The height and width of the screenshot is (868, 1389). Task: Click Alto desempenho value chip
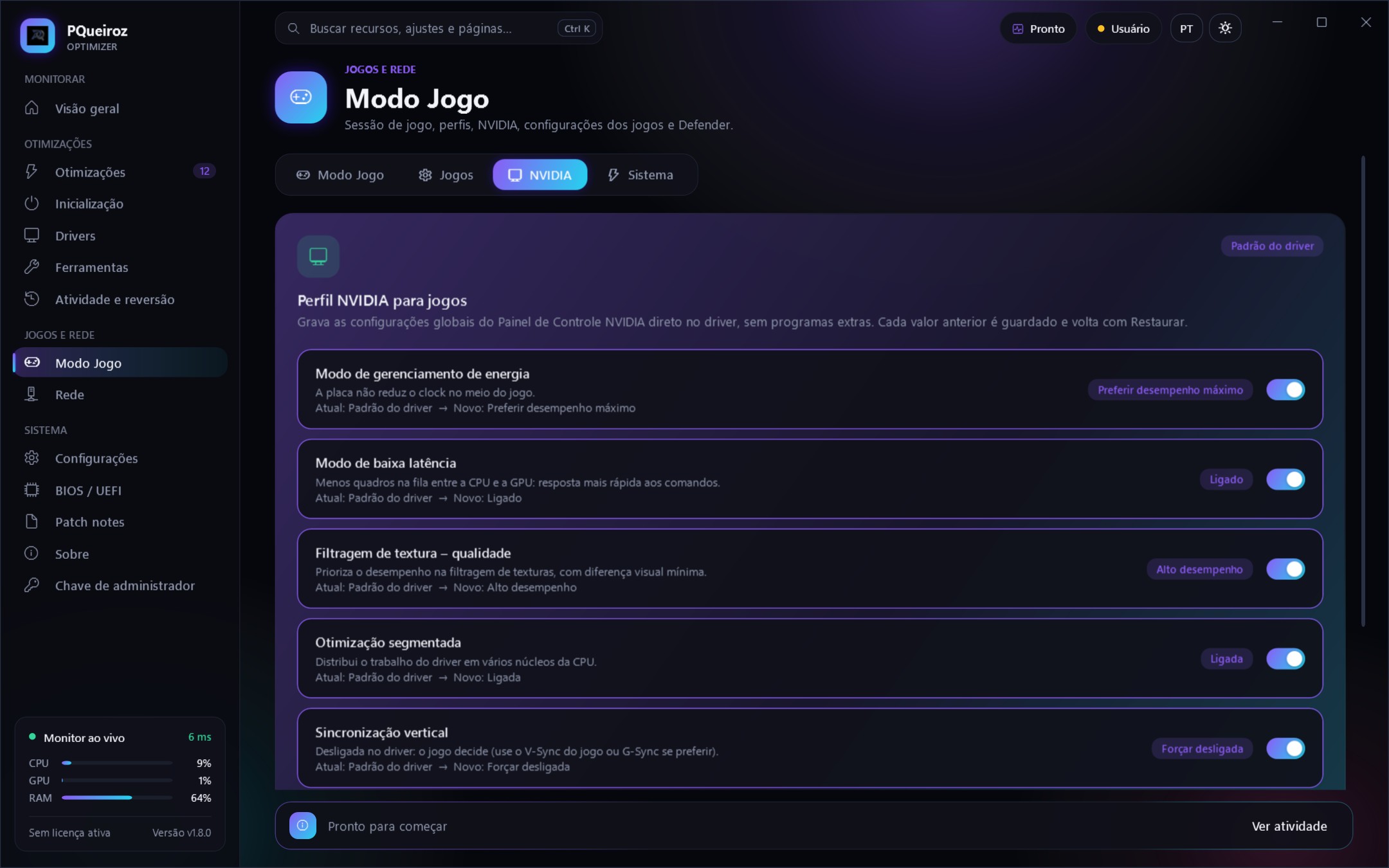pos(1199,569)
